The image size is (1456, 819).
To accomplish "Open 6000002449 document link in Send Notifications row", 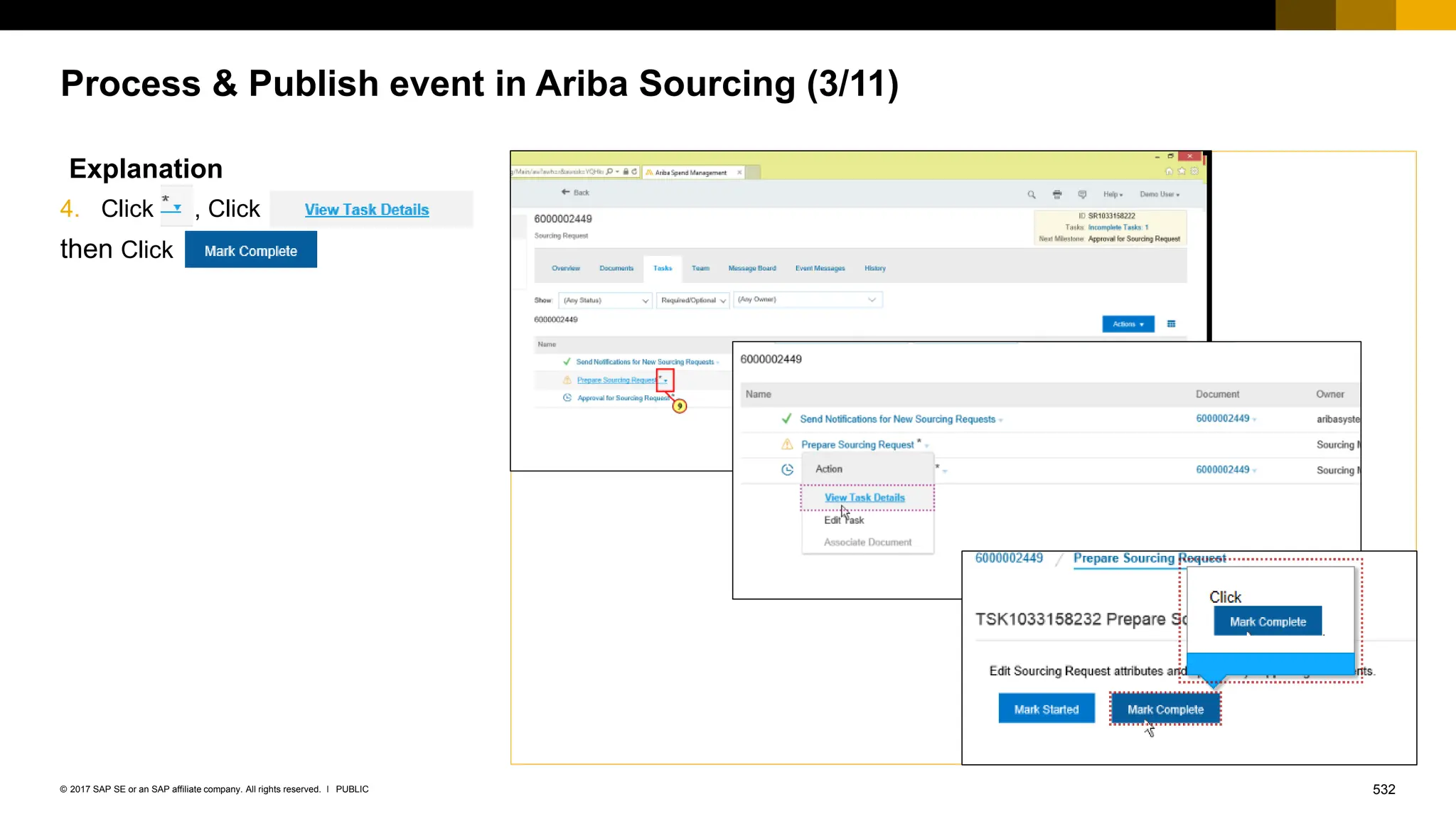I will pyautogui.click(x=1222, y=419).
